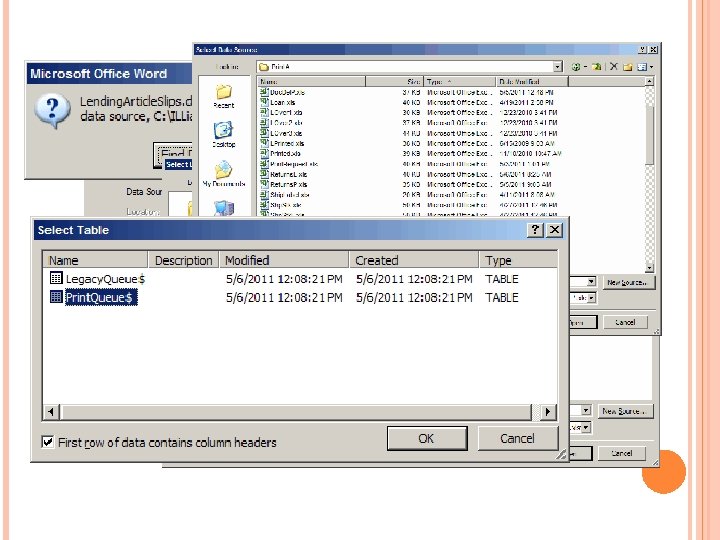Image resolution: width=720 pixels, height=540 pixels.
Task: Open the Look in folder dropdown
Action: pos(410,67)
